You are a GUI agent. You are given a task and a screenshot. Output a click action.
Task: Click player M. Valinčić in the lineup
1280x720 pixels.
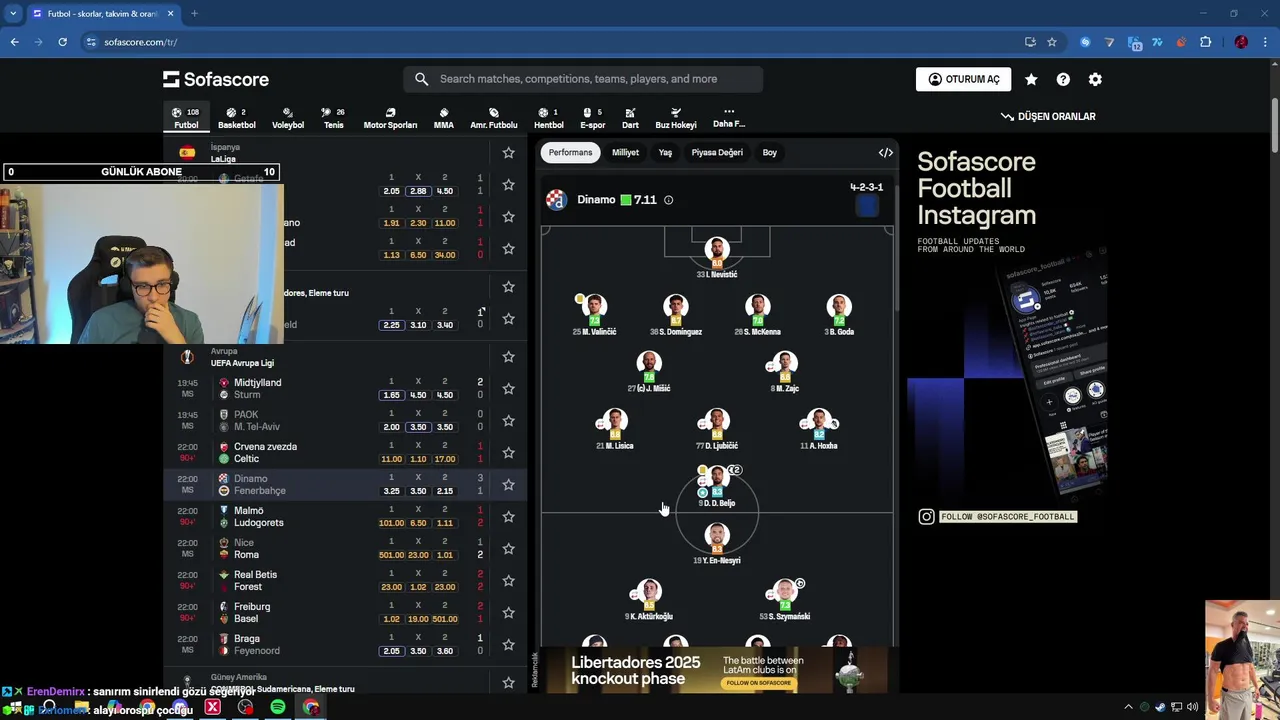594,314
